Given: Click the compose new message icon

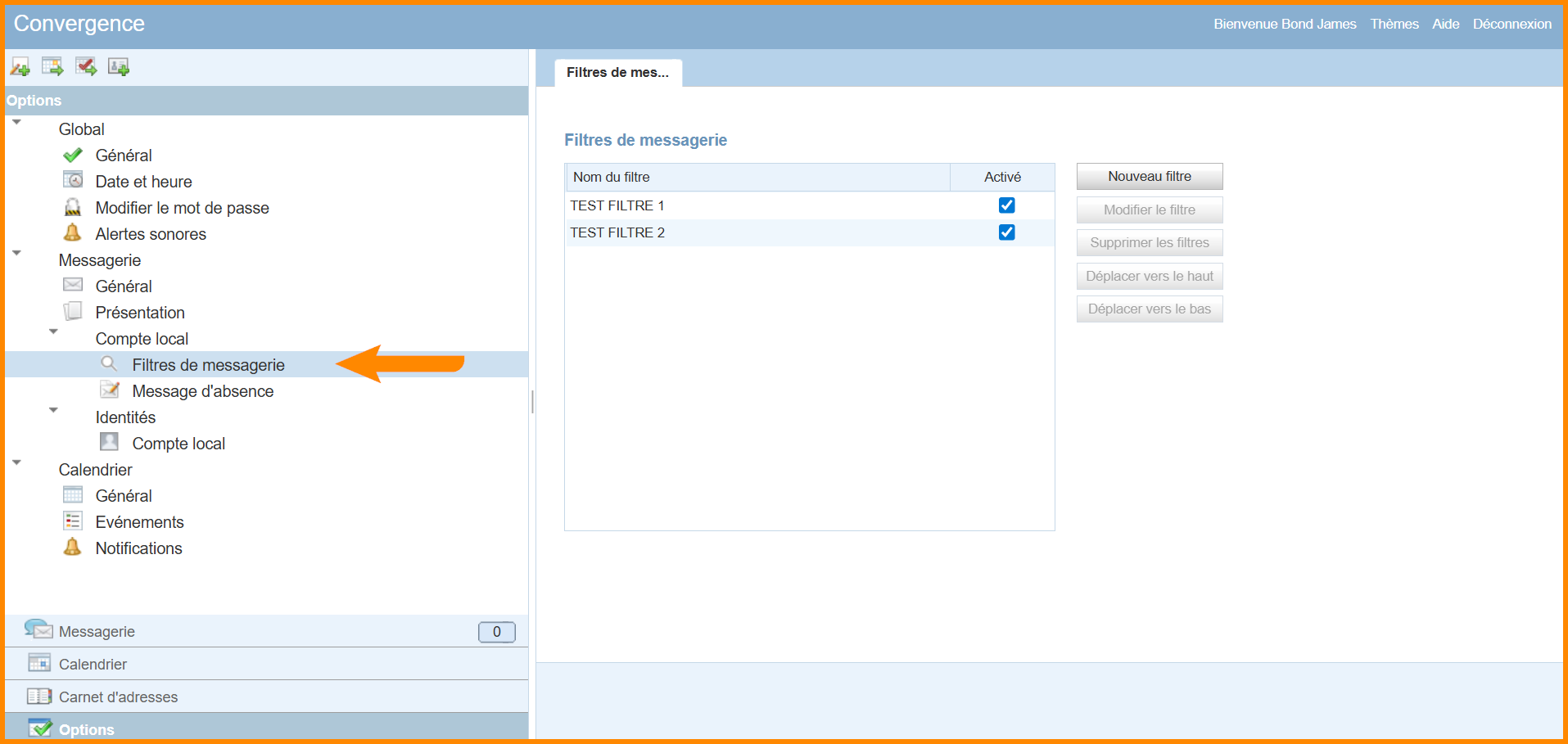Looking at the screenshot, I should [x=20, y=67].
